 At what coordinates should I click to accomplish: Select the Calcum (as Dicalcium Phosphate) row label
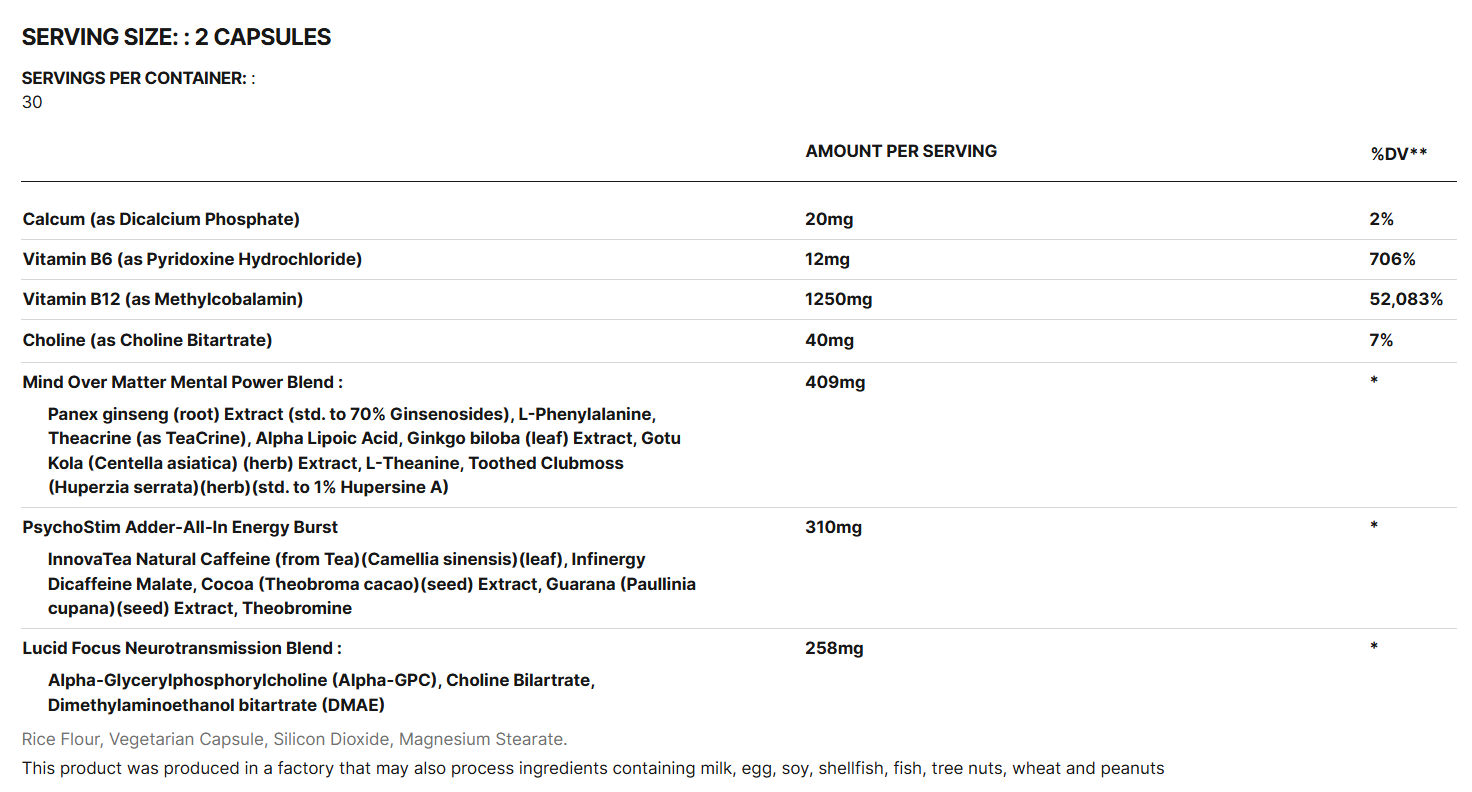161,219
